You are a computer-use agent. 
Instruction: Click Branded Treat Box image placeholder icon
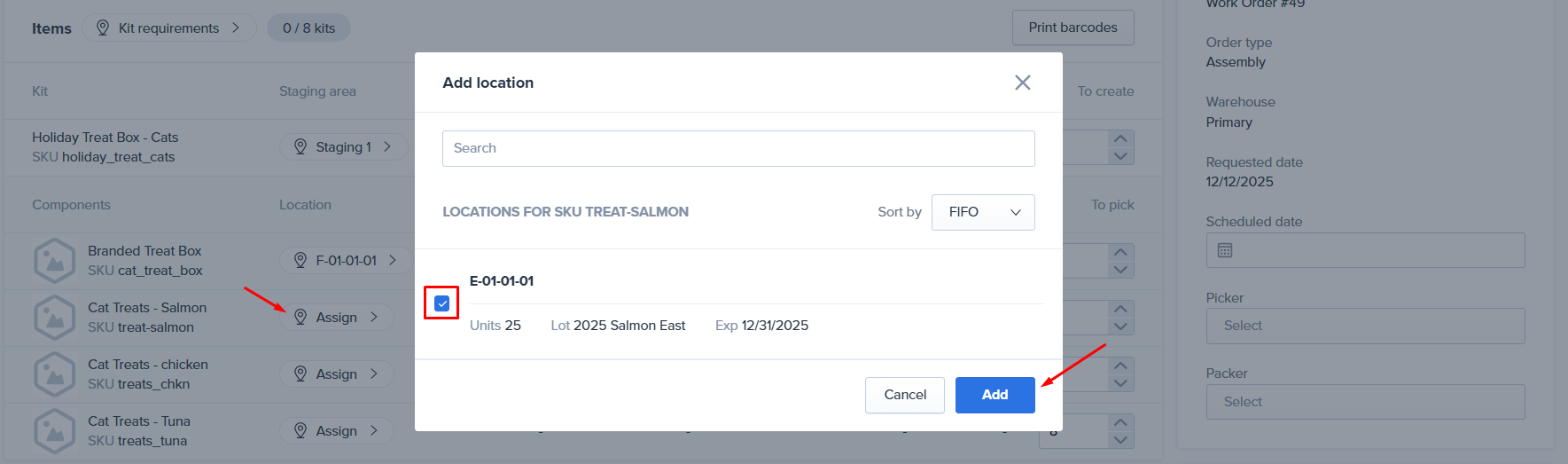tap(54, 261)
